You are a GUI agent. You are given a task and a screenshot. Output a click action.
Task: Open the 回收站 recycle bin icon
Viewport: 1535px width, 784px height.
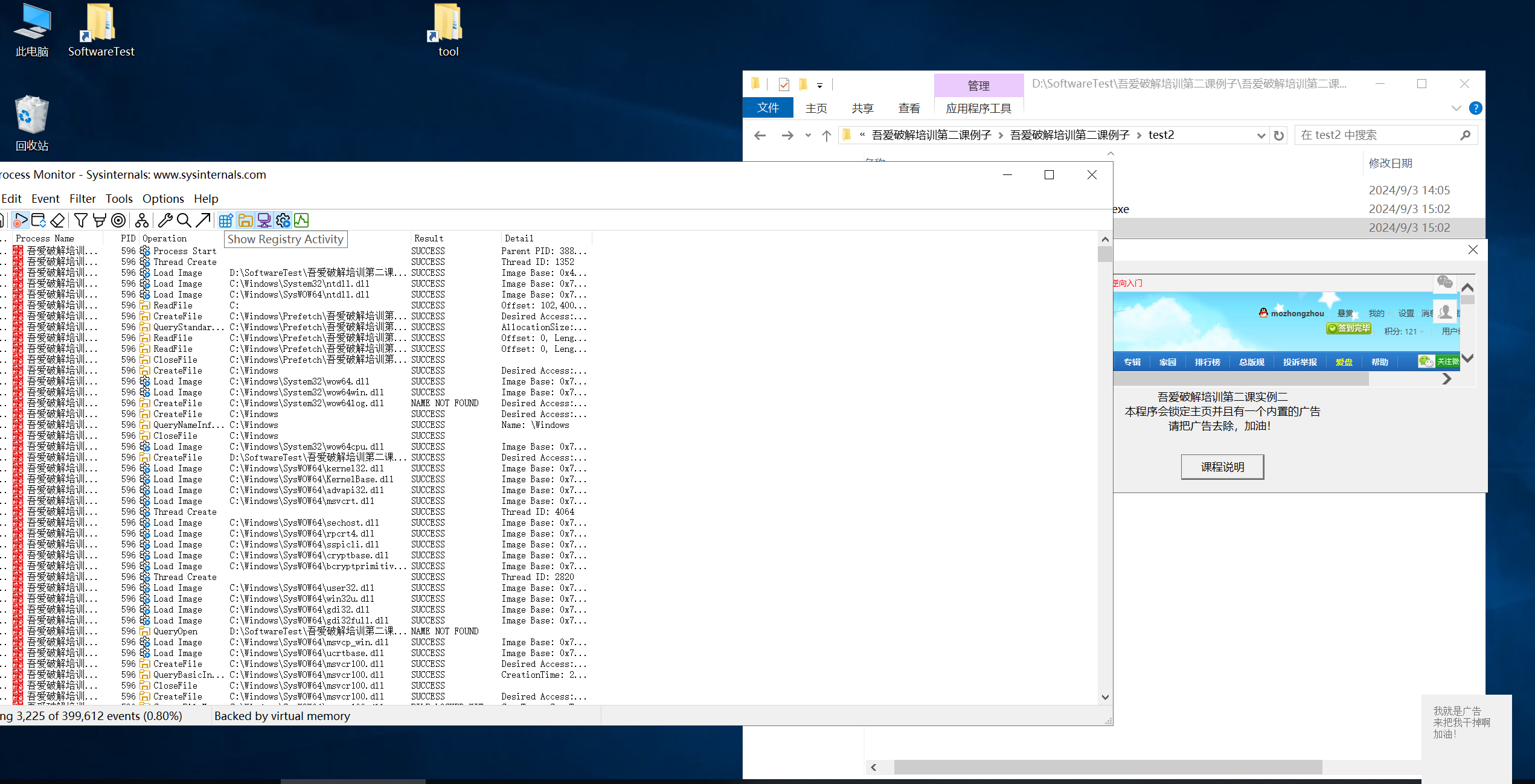(x=32, y=123)
